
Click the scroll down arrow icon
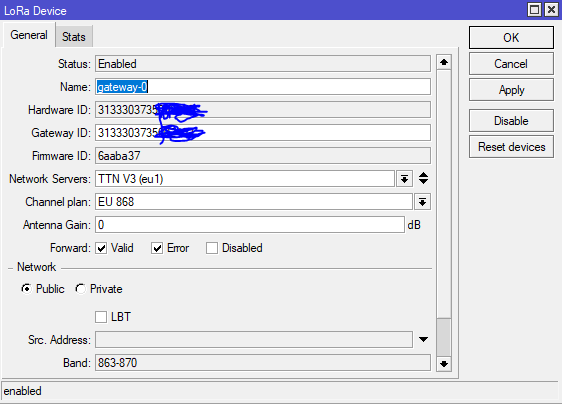pyautogui.click(x=444, y=364)
